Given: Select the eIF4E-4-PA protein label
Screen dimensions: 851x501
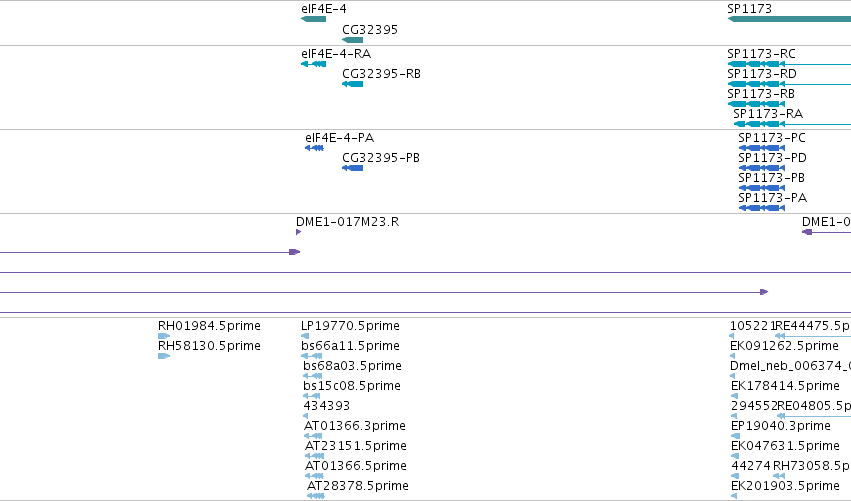Looking at the screenshot, I should 339,138.
